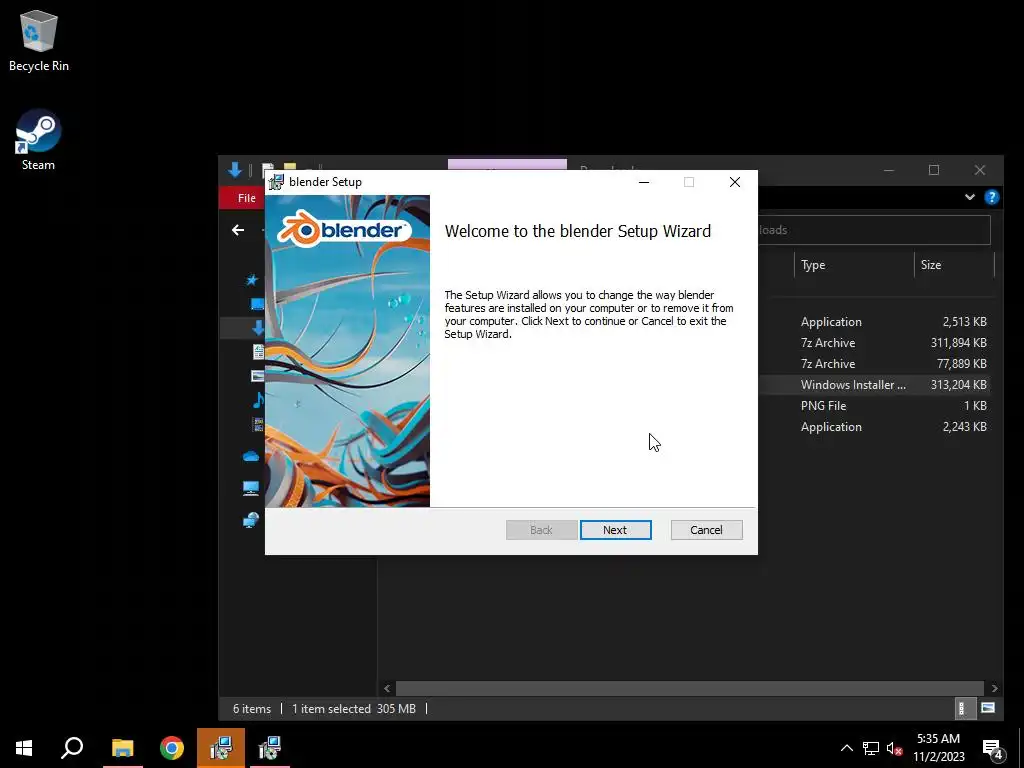Minimize the File Explorer window
The image size is (1024, 768).
tap(889, 170)
